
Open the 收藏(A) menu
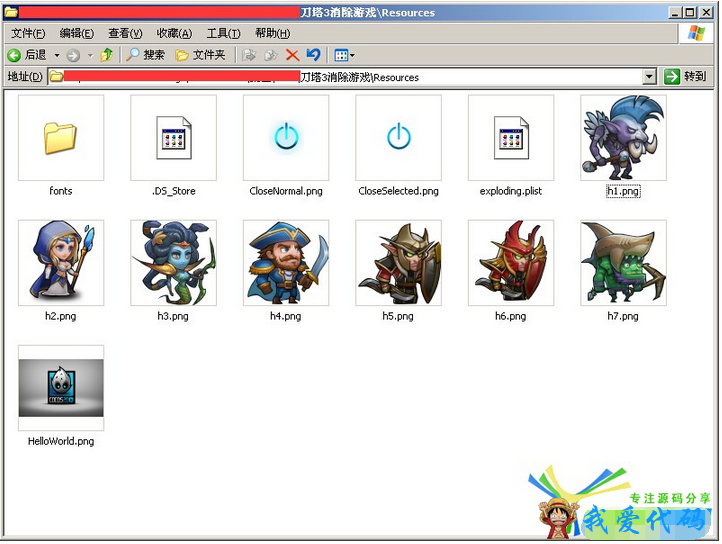click(x=174, y=33)
